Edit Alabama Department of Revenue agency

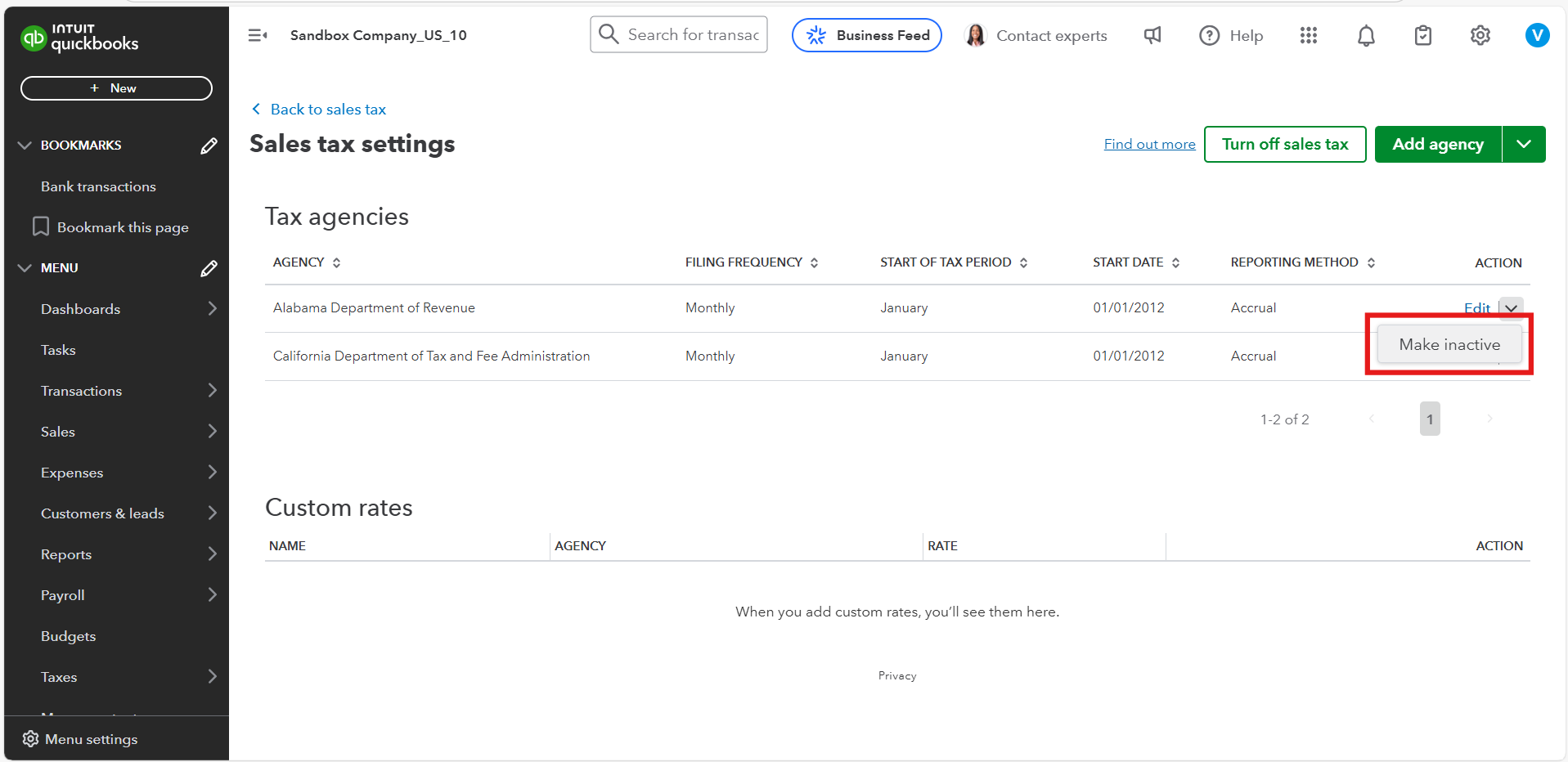point(1476,307)
